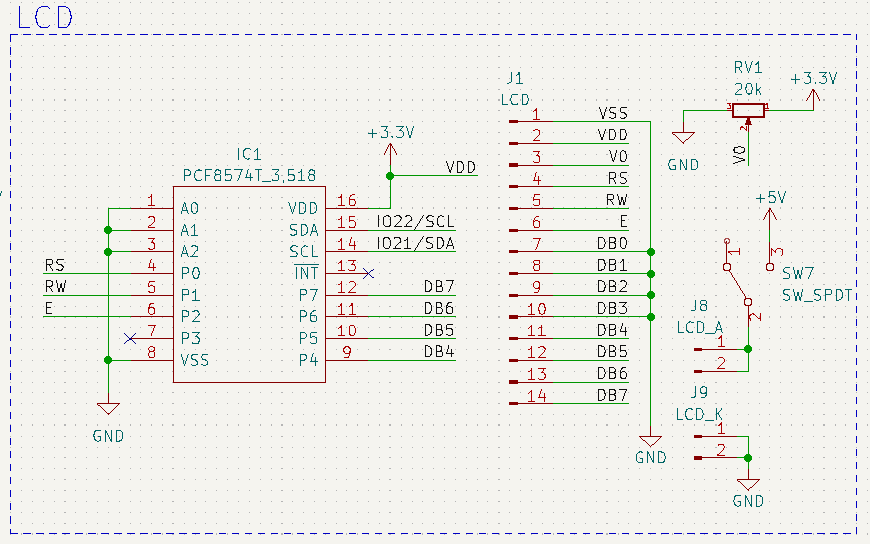Click the +3.3V power symbol above IC1
Image resolution: width=870 pixels, height=544 pixels.
390,148
